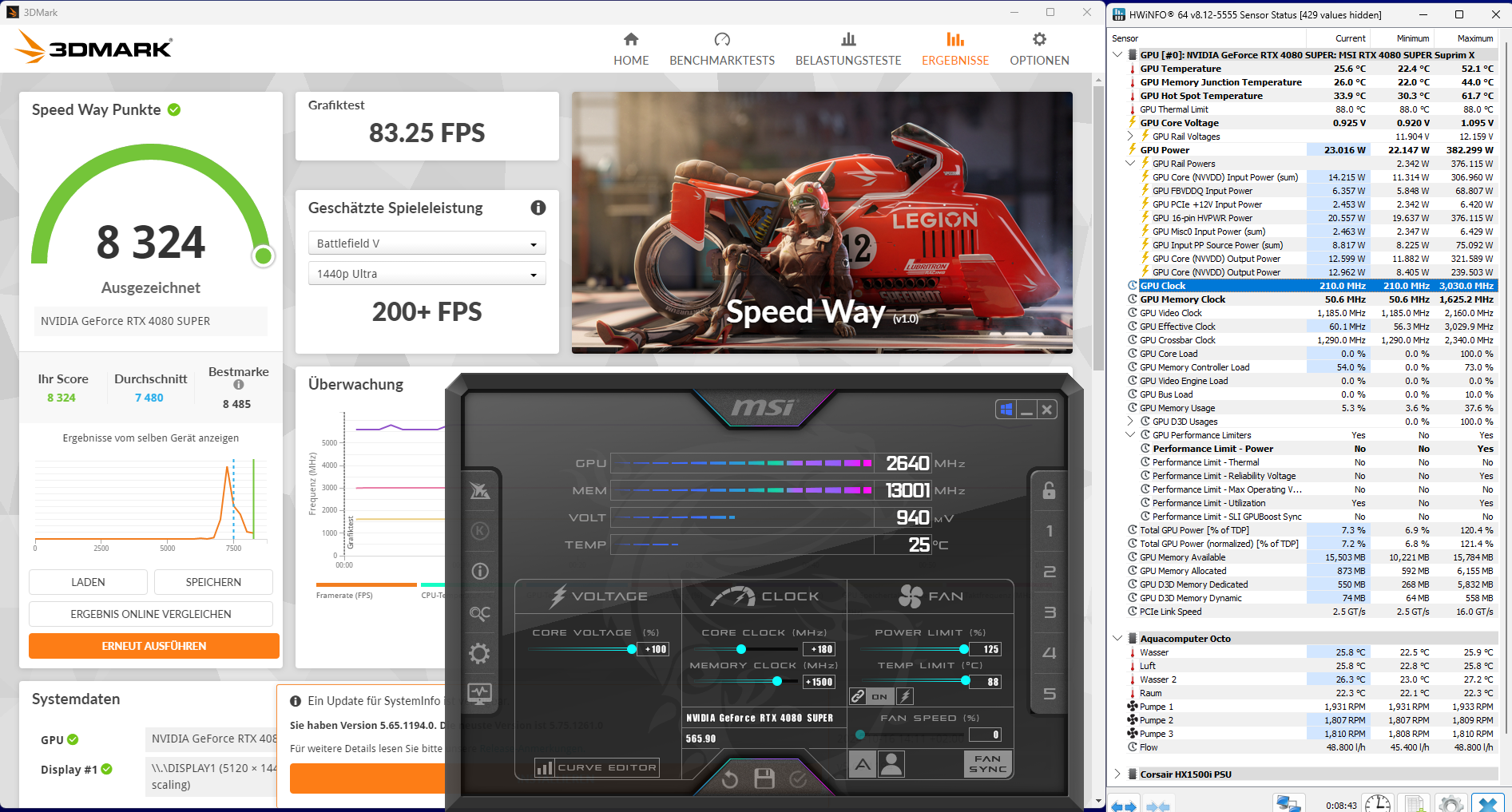Close HWiNFO sensors with blue X icon

[1487, 803]
